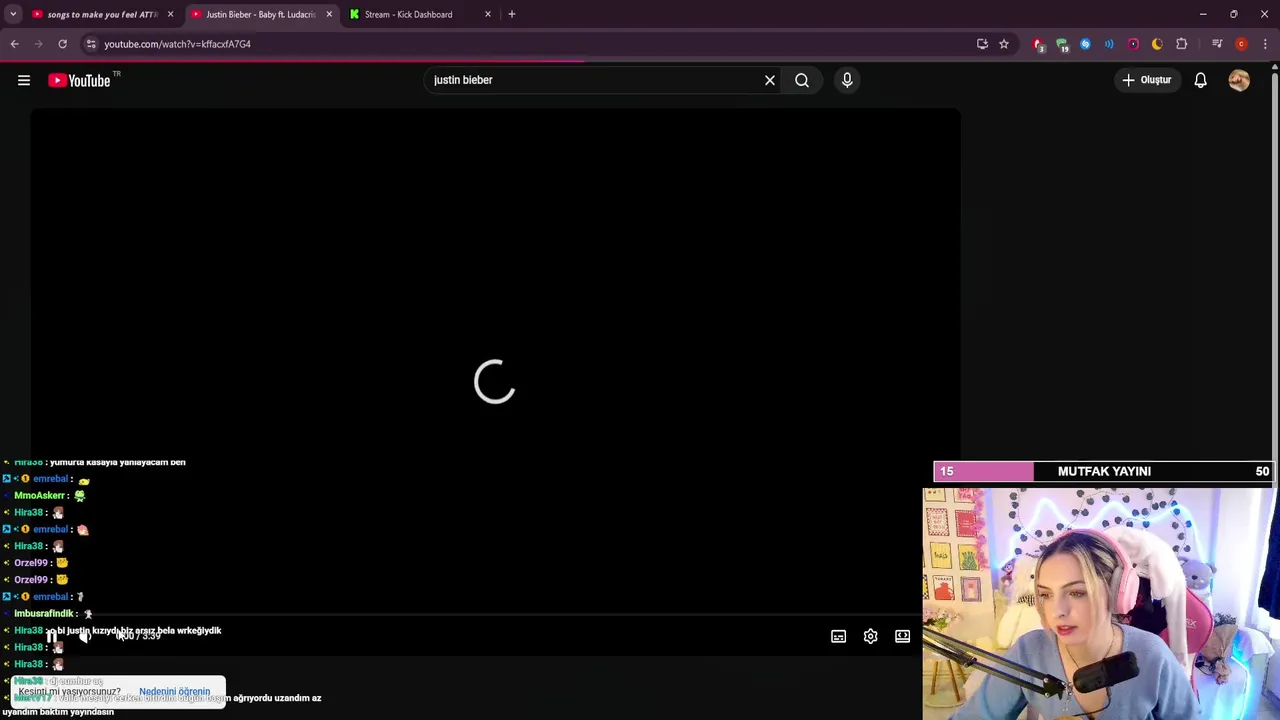Click the video progress bar
The height and width of the screenshot is (720, 1280).
[x=495, y=617]
